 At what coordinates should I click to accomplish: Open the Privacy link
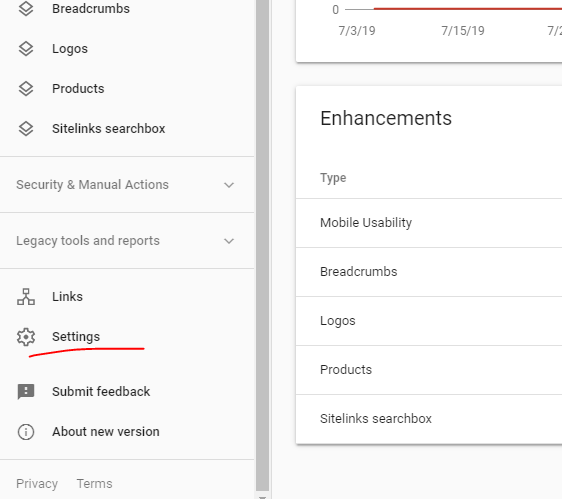coord(37,484)
